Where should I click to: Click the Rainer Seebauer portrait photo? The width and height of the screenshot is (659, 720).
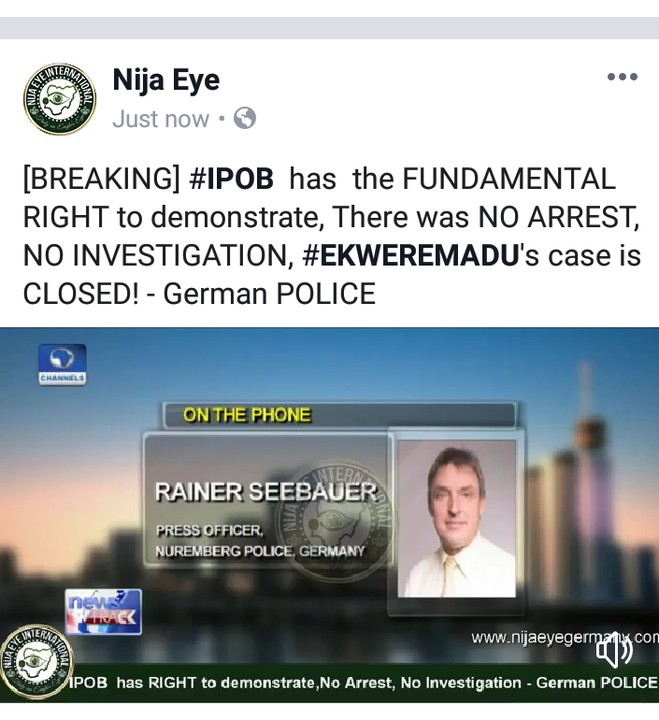tap(456, 519)
